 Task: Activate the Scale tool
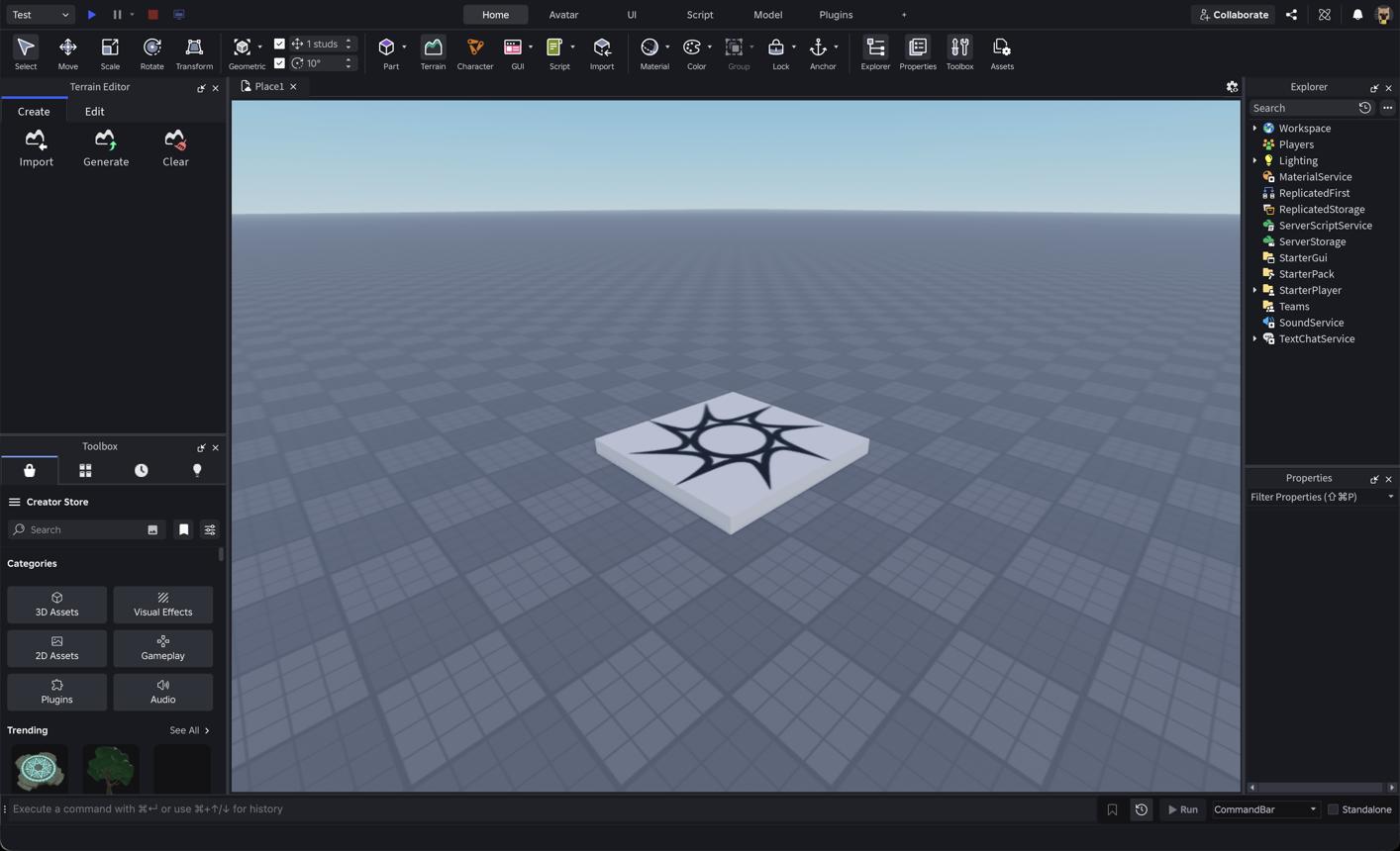pos(110,52)
